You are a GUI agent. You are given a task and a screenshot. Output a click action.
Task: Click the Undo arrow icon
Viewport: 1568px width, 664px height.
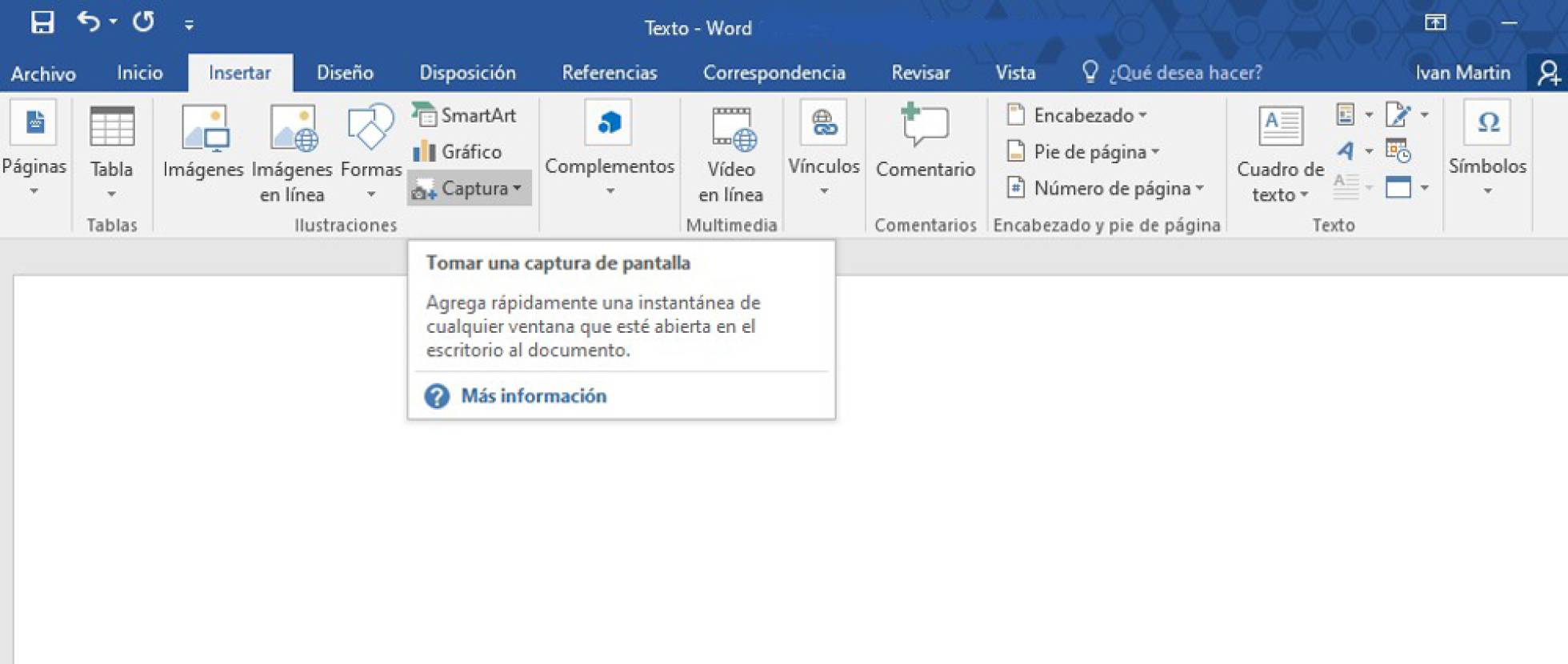[x=88, y=22]
